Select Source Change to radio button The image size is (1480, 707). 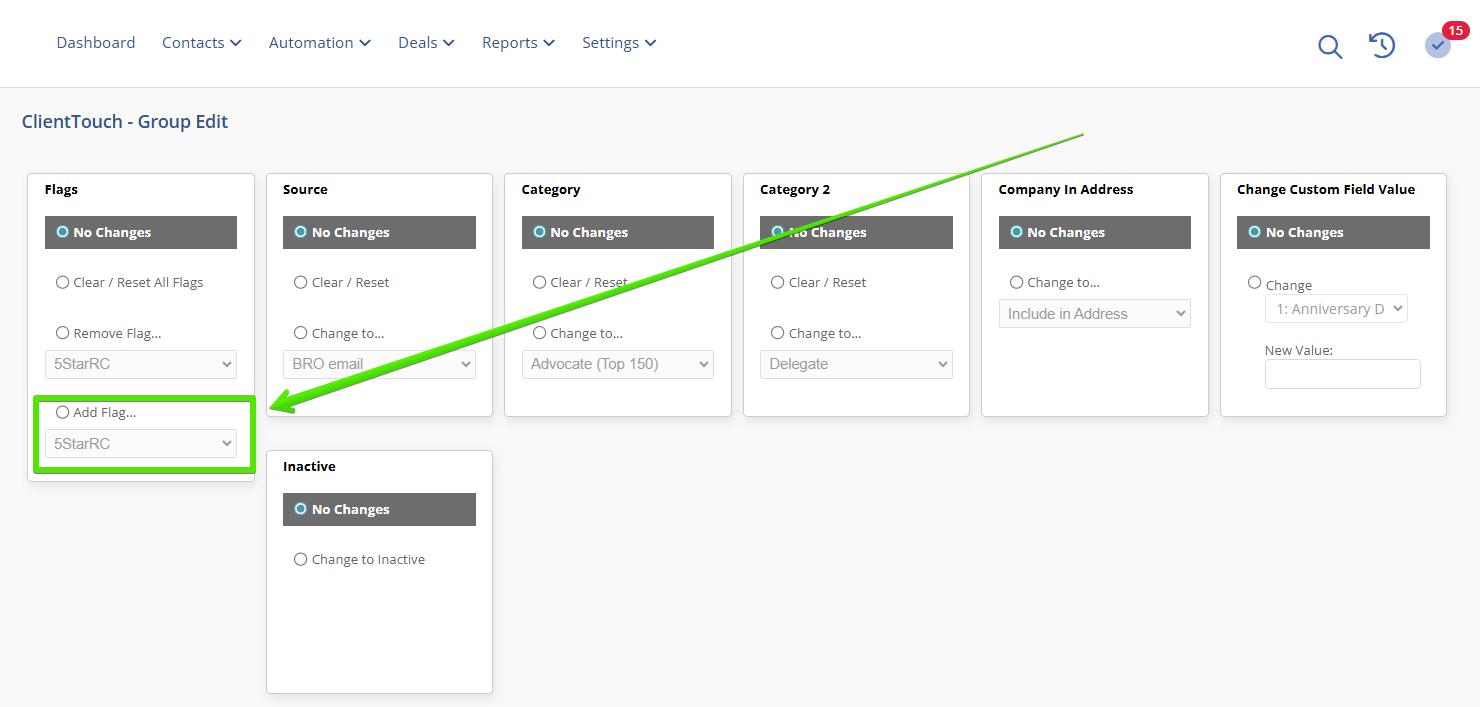pyautogui.click(x=301, y=334)
